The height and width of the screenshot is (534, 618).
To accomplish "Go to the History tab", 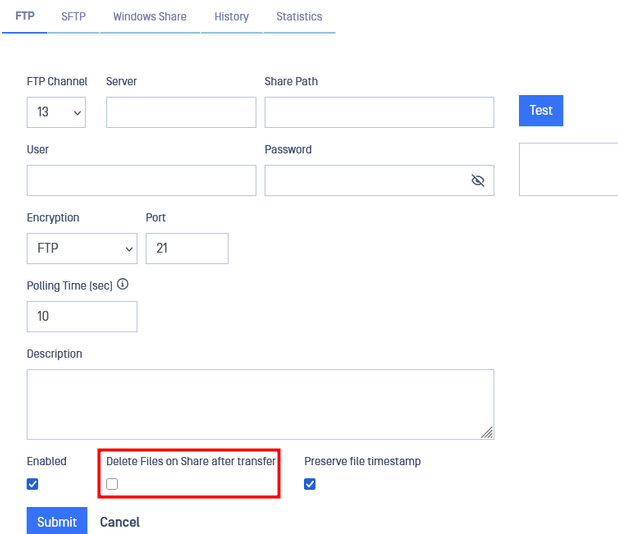I will (x=232, y=17).
